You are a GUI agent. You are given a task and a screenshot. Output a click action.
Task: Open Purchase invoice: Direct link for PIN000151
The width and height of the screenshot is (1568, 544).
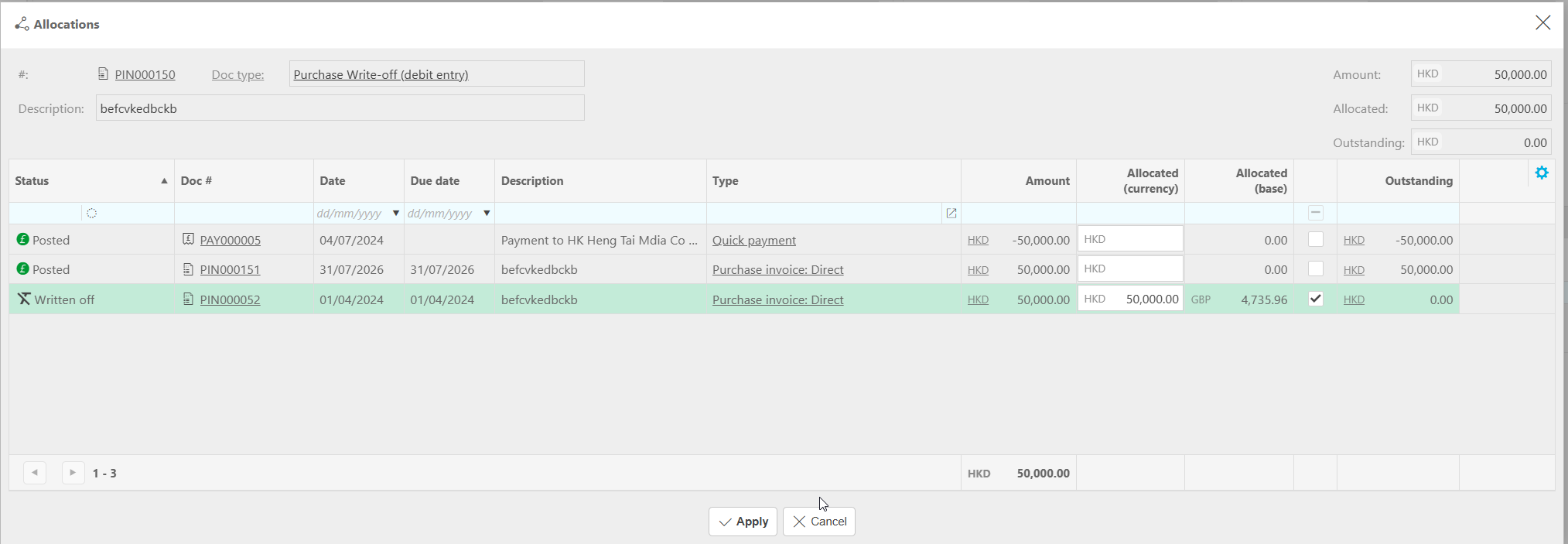click(777, 269)
